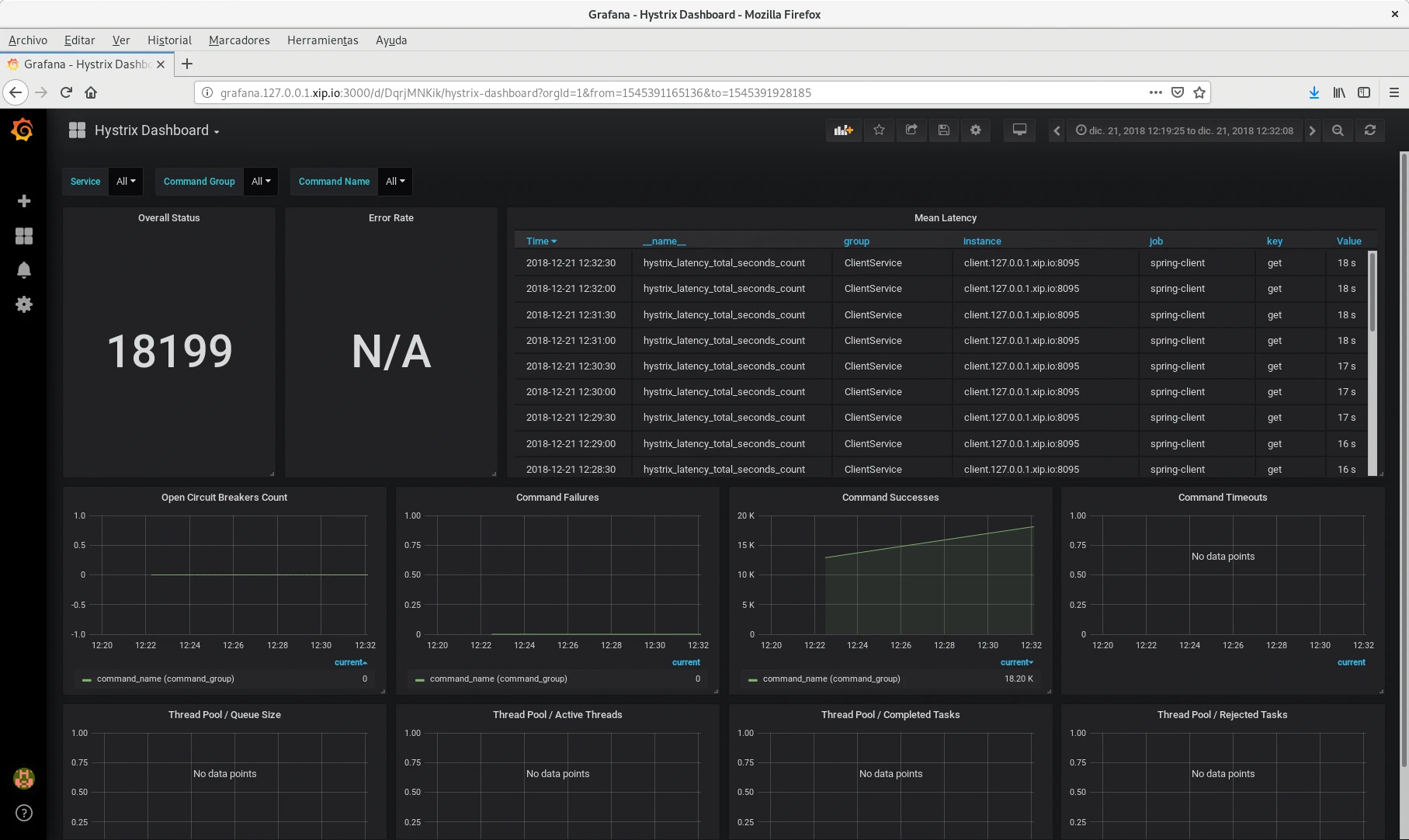Screen dimensions: 1409x840
Task: Open the Marcadores menu
Action: [x=239, y=40]
